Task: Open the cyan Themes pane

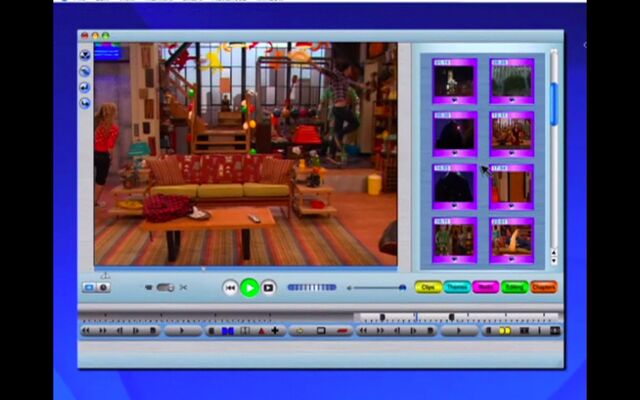Action: click(457, 287)
